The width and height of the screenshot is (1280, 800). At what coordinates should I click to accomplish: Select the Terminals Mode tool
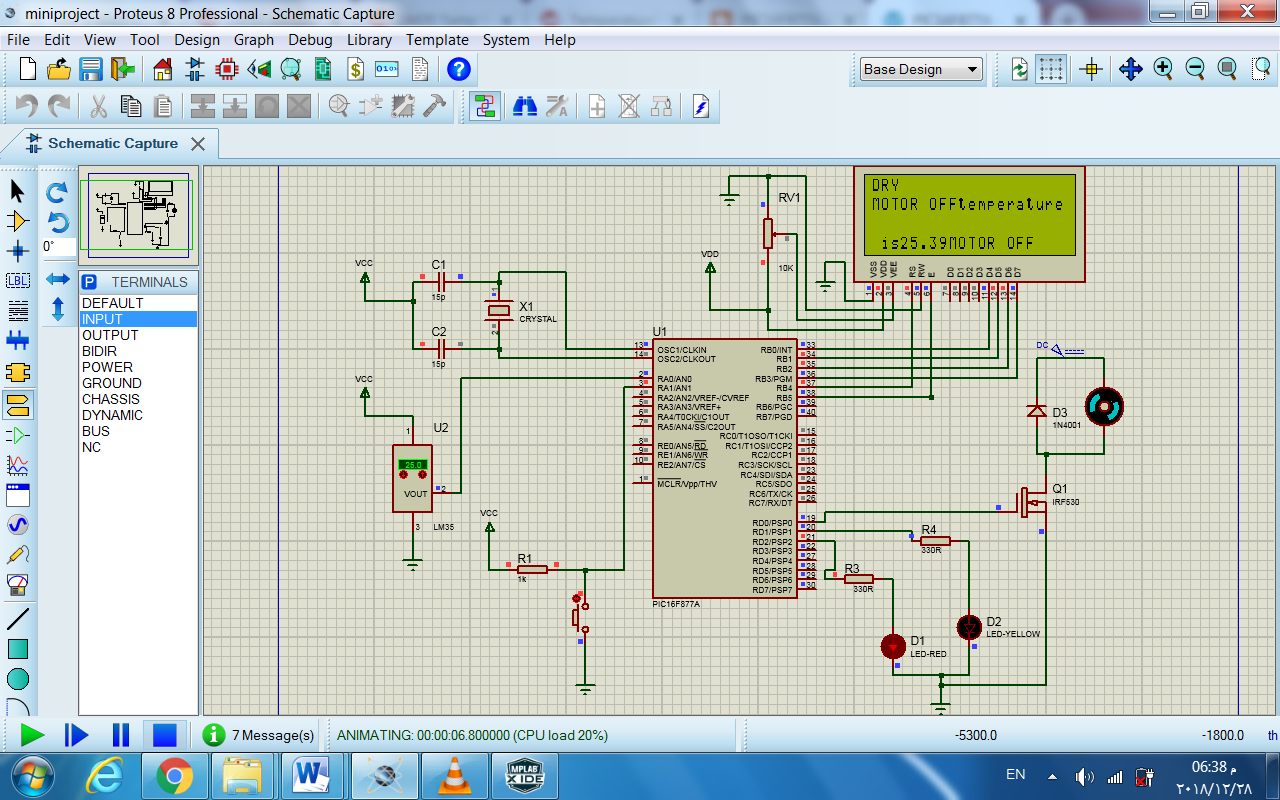click(17, 404)
